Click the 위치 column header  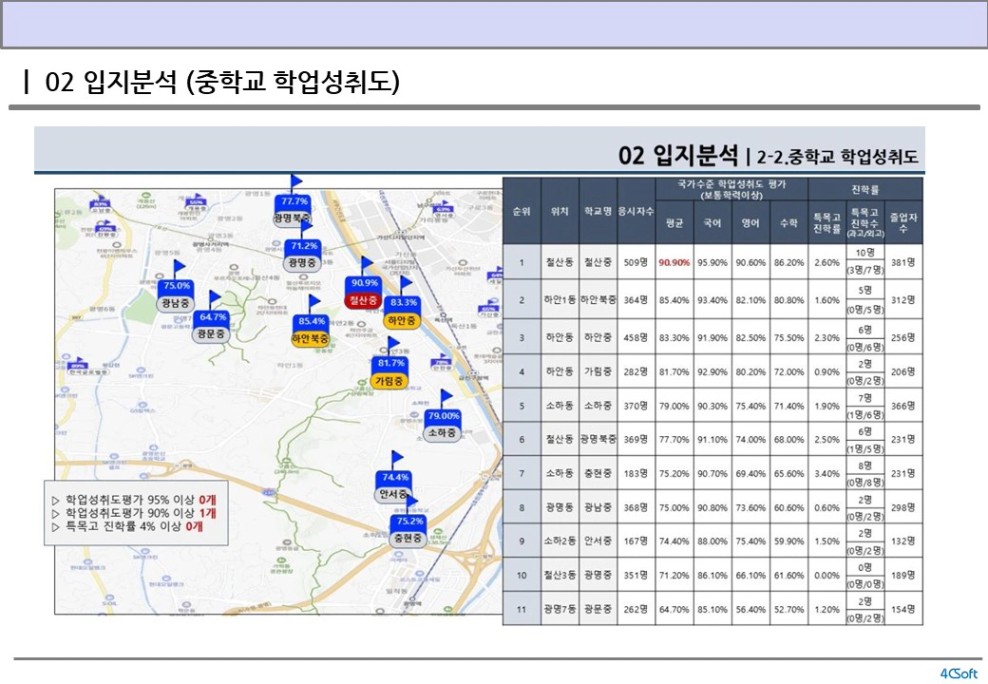560,212
